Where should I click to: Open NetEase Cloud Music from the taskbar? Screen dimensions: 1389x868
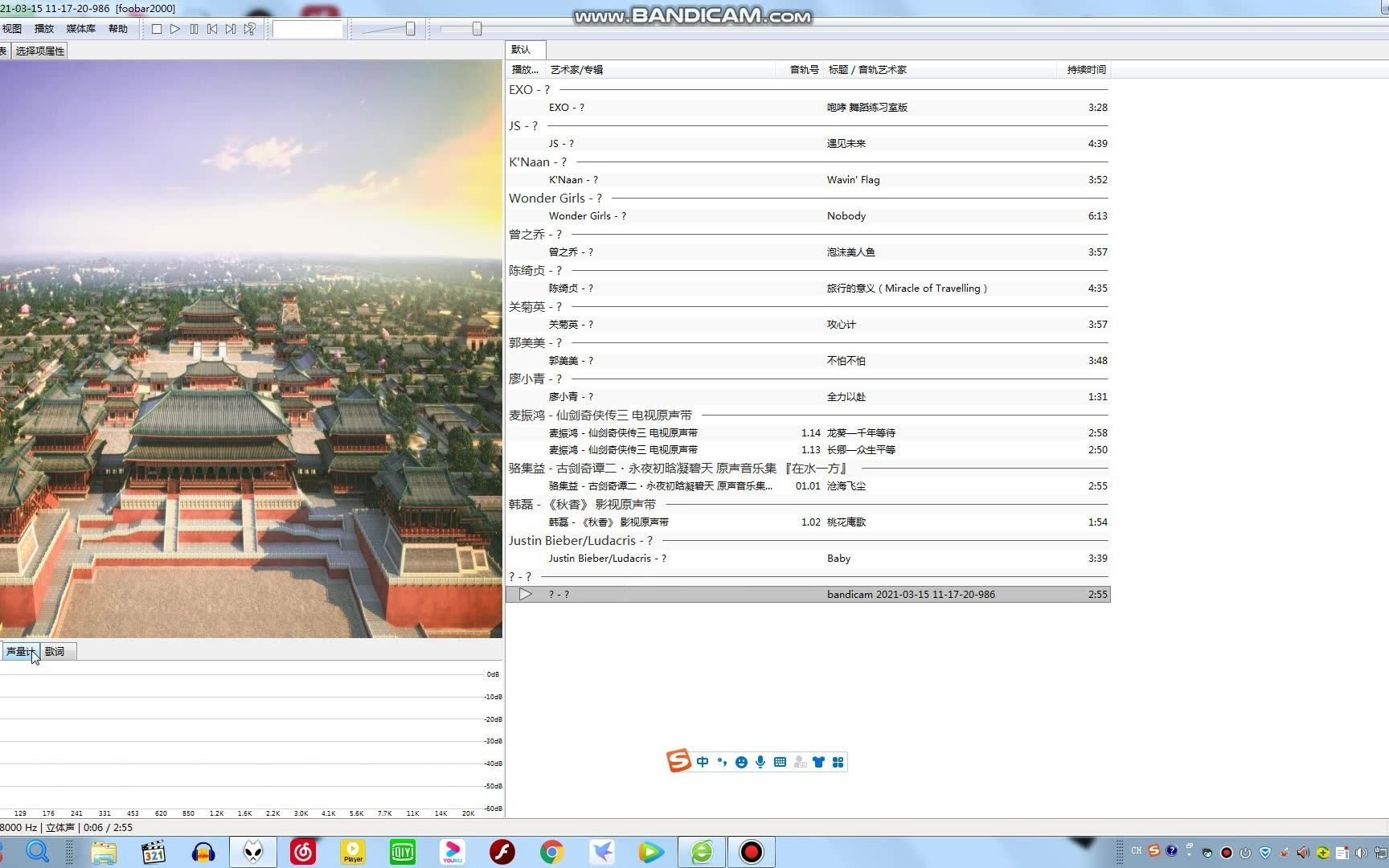303,852
